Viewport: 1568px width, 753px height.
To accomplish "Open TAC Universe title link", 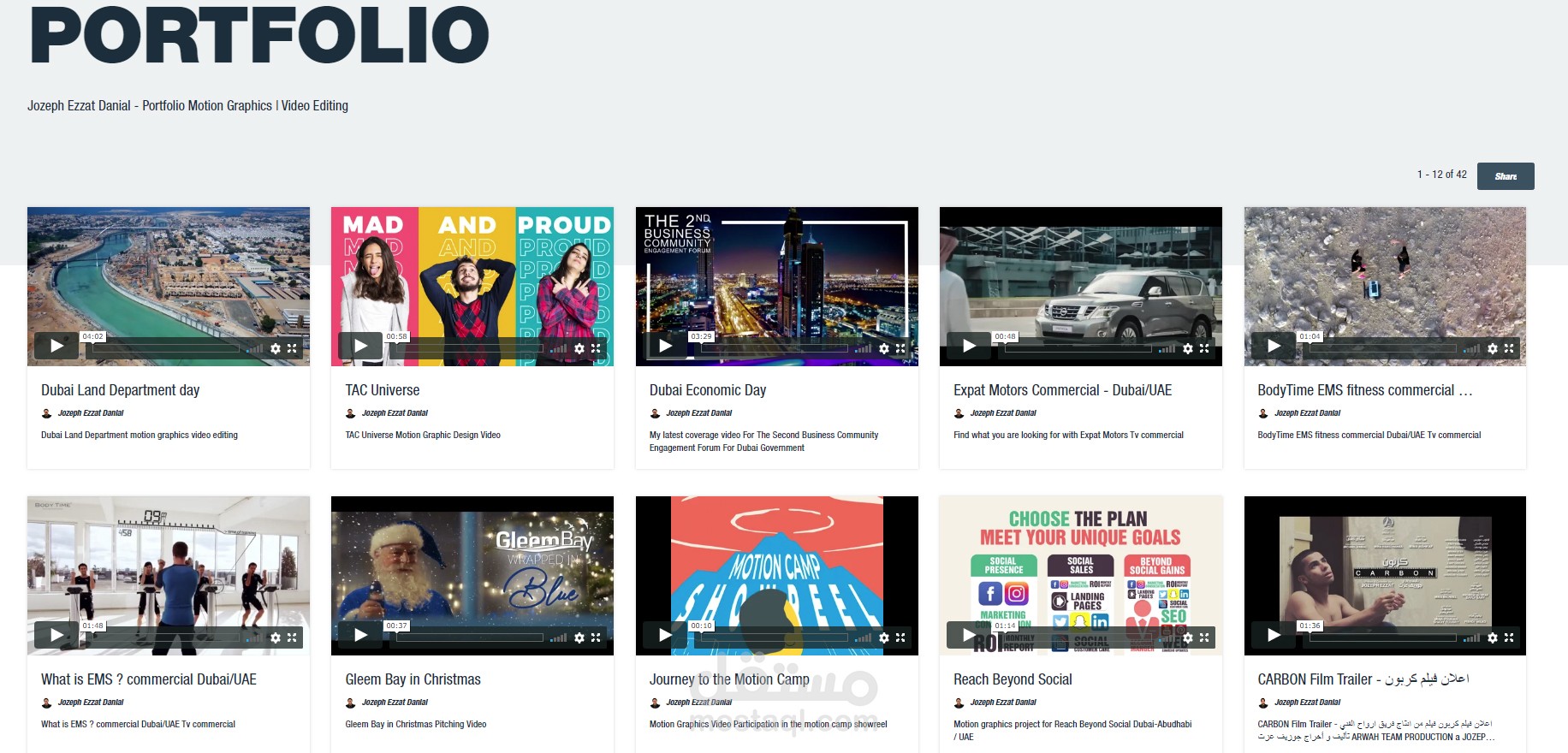I will (x=383, y=390).
